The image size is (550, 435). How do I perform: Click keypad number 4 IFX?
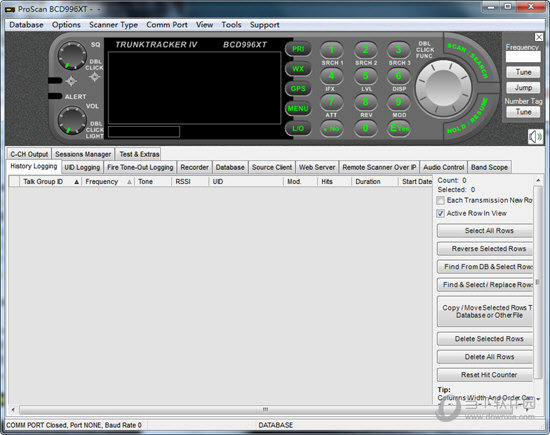coord(331,76)
